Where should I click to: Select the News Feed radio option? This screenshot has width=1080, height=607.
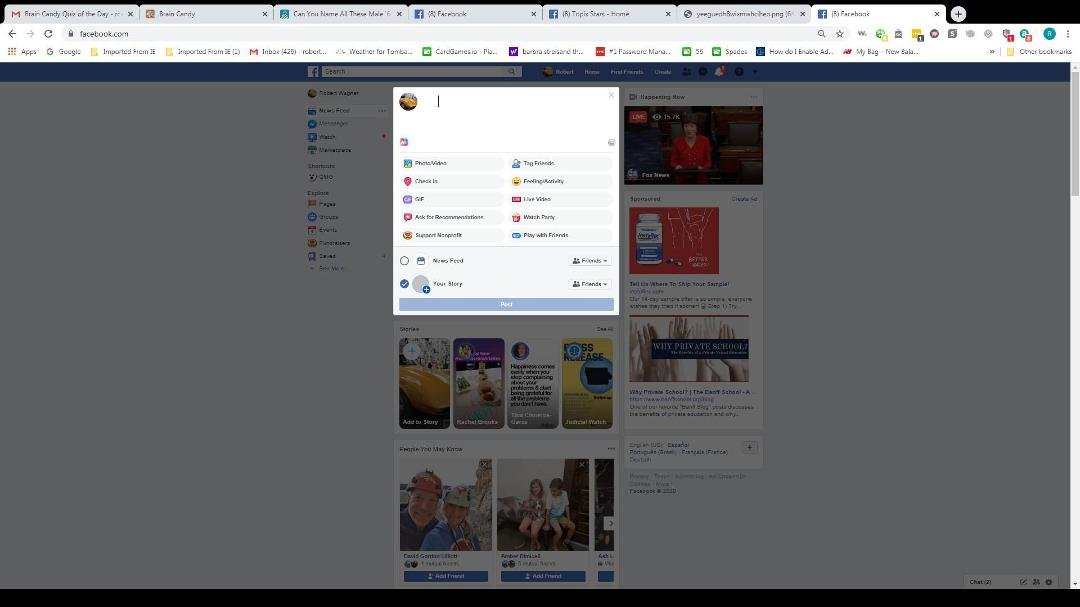(404, 261)
